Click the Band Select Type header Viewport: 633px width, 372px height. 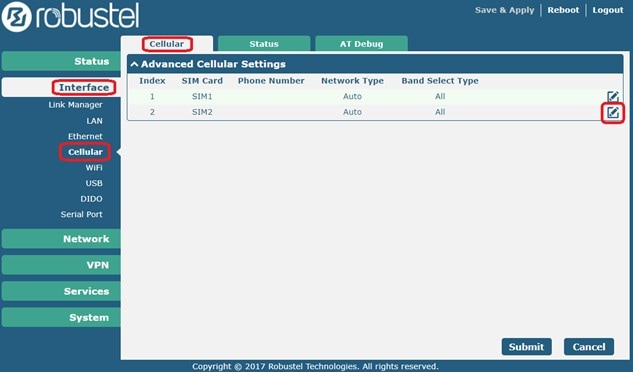tap(440, 81)
